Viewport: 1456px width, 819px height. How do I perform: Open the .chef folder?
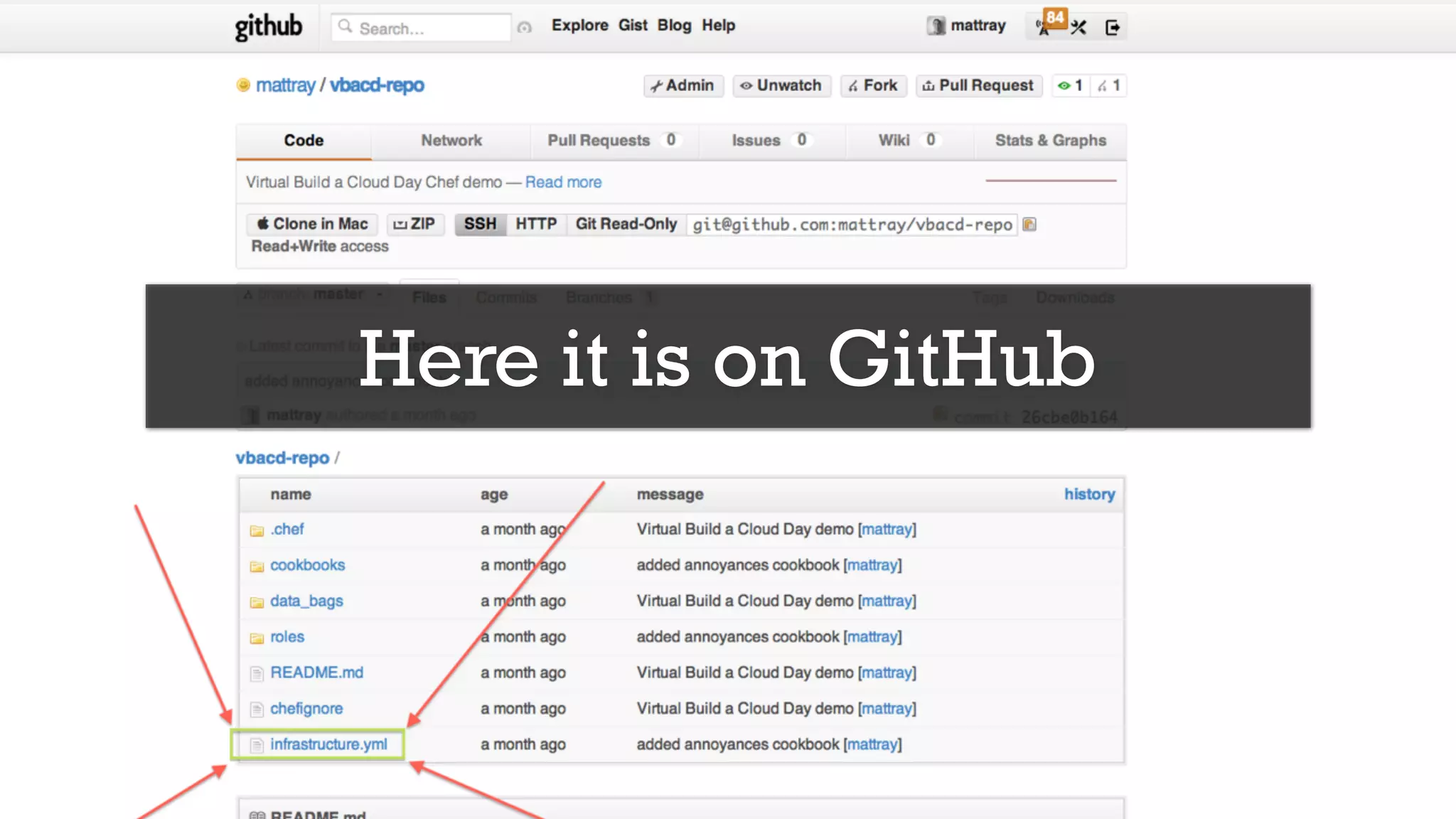tap(287, 530)
